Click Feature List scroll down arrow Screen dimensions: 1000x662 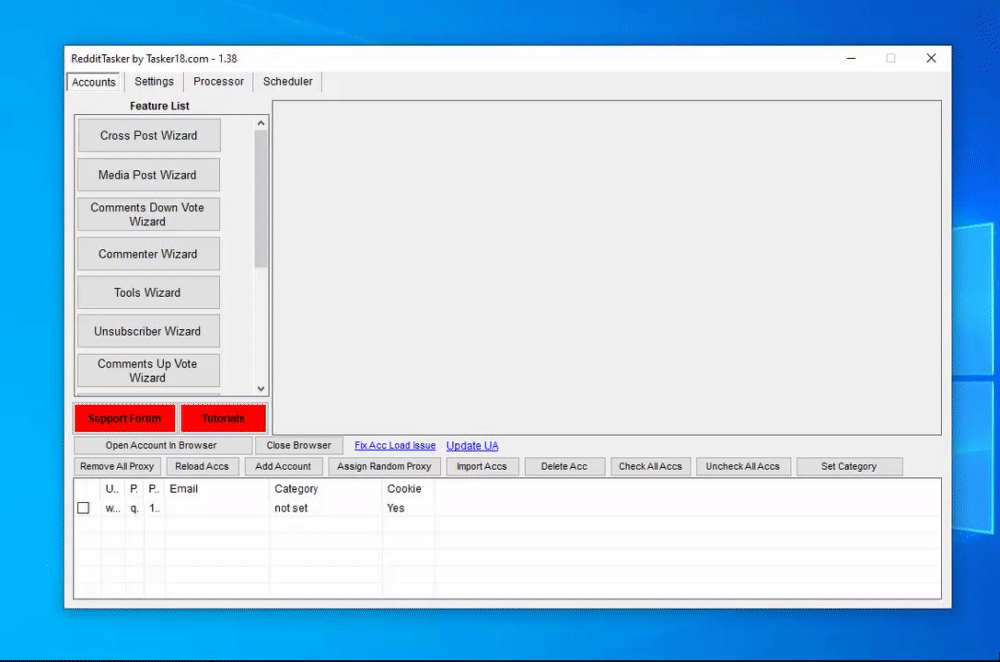pos(261,388)
